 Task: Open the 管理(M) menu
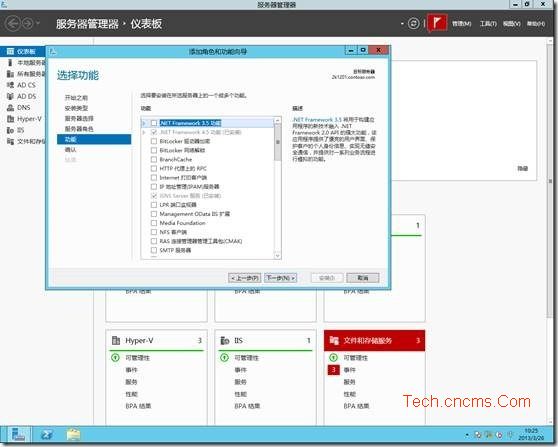[462, 23]
